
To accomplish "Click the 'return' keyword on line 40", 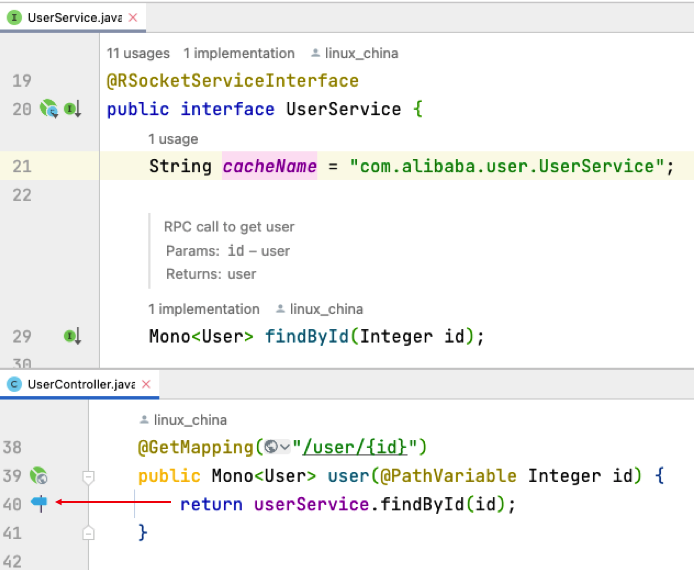I will click(212, 504).
